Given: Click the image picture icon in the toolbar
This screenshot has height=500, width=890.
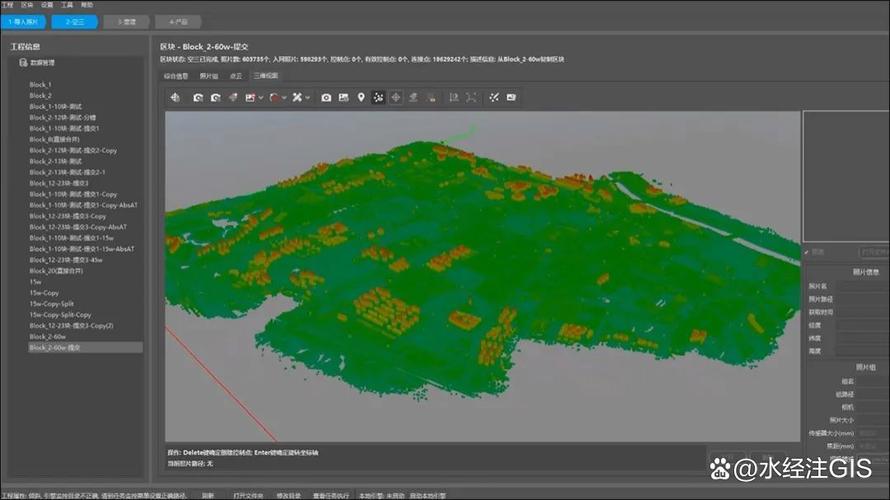Looking at the screenshot, I should coord(343,97).
